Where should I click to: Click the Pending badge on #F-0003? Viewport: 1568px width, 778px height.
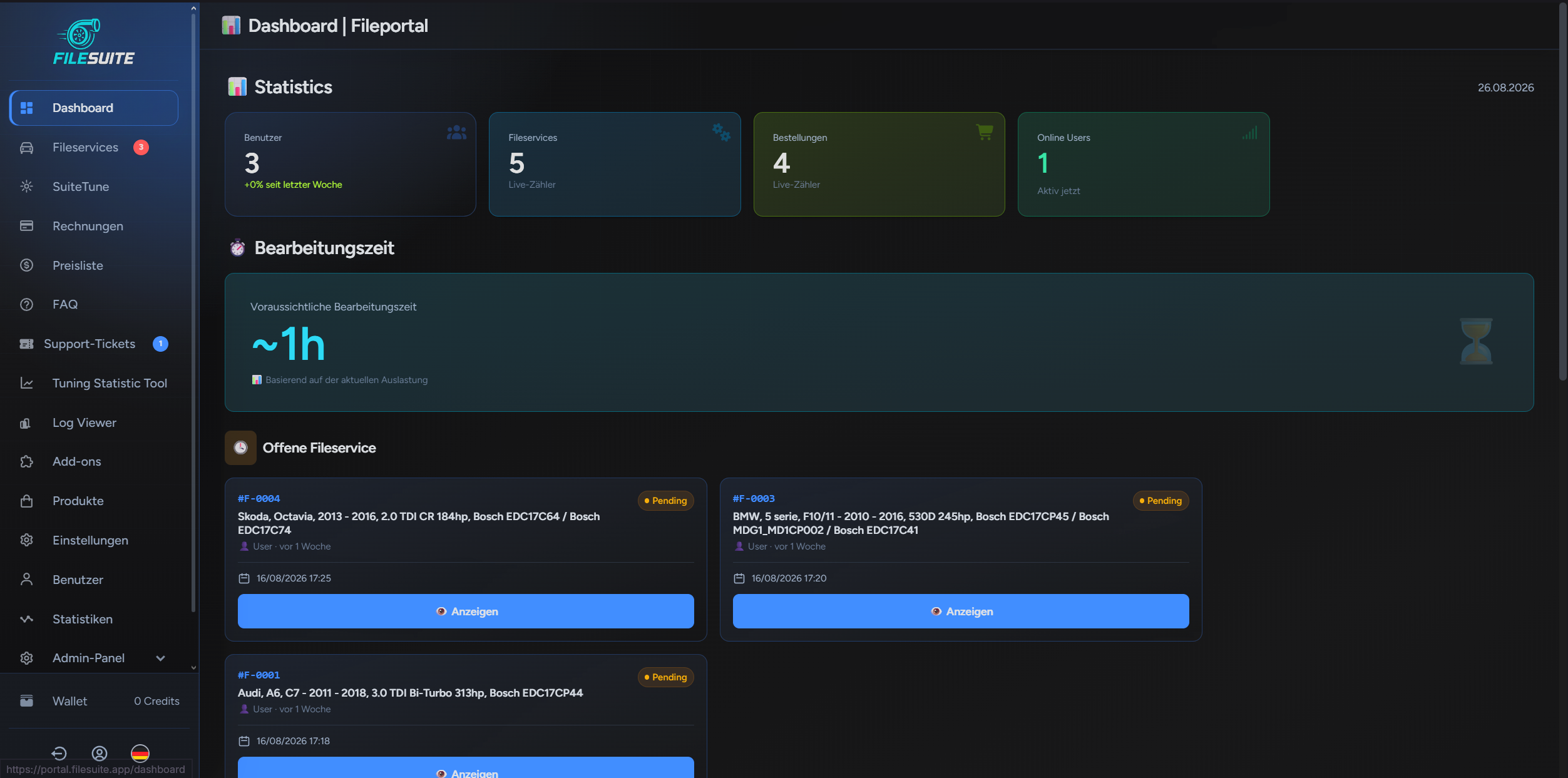1161,501
